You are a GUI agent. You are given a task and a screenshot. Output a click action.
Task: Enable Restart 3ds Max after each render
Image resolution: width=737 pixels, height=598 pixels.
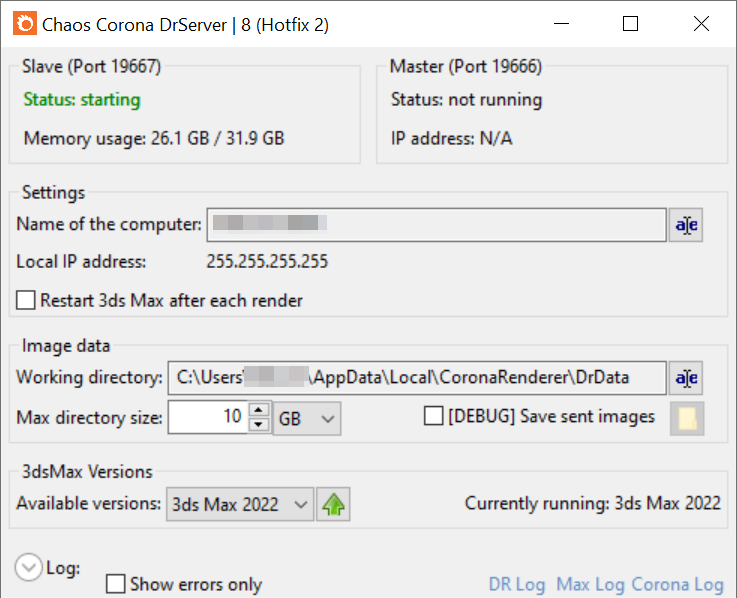point(25,300)
